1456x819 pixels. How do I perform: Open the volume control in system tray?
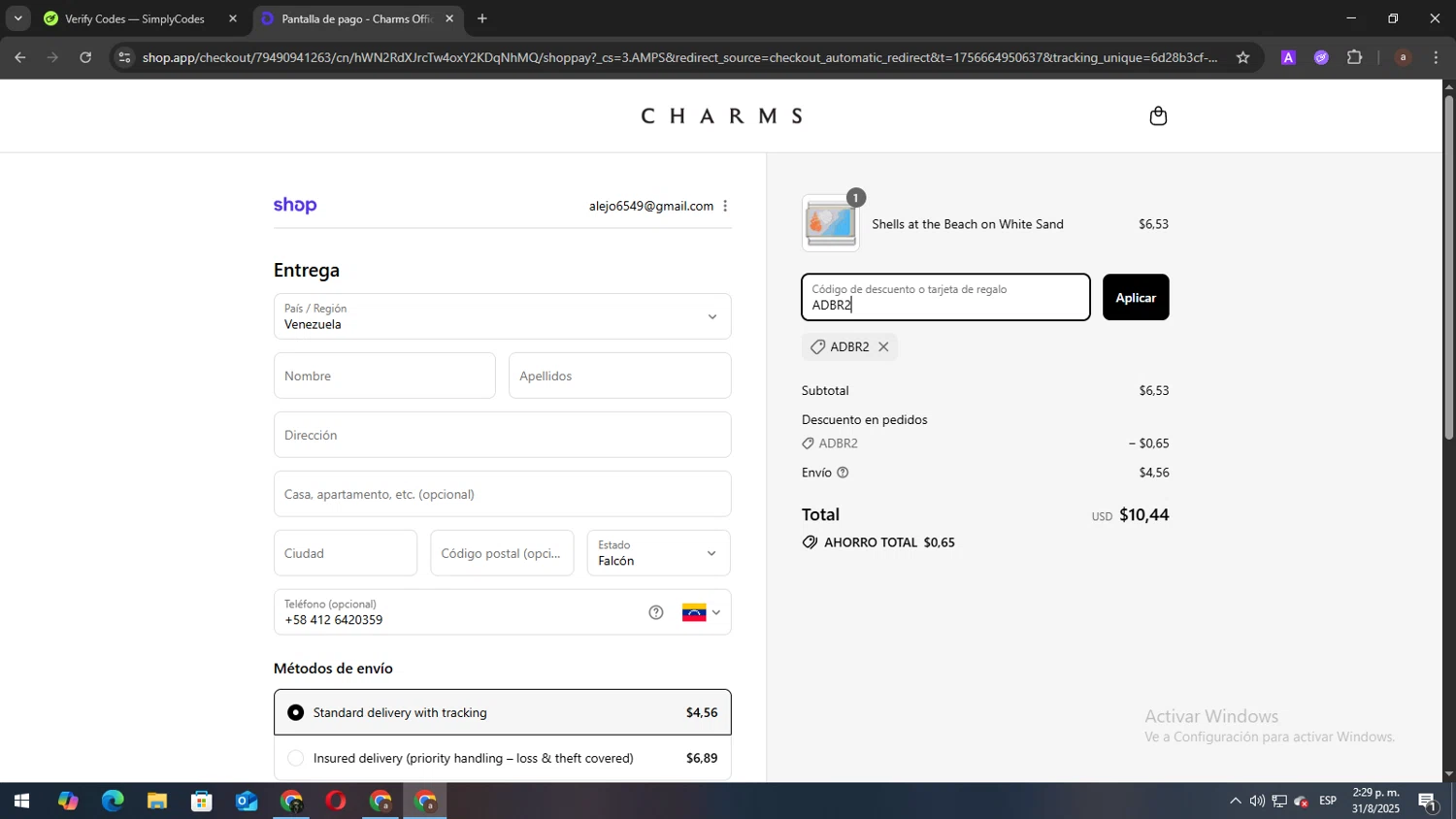[x=1257, y=802]
